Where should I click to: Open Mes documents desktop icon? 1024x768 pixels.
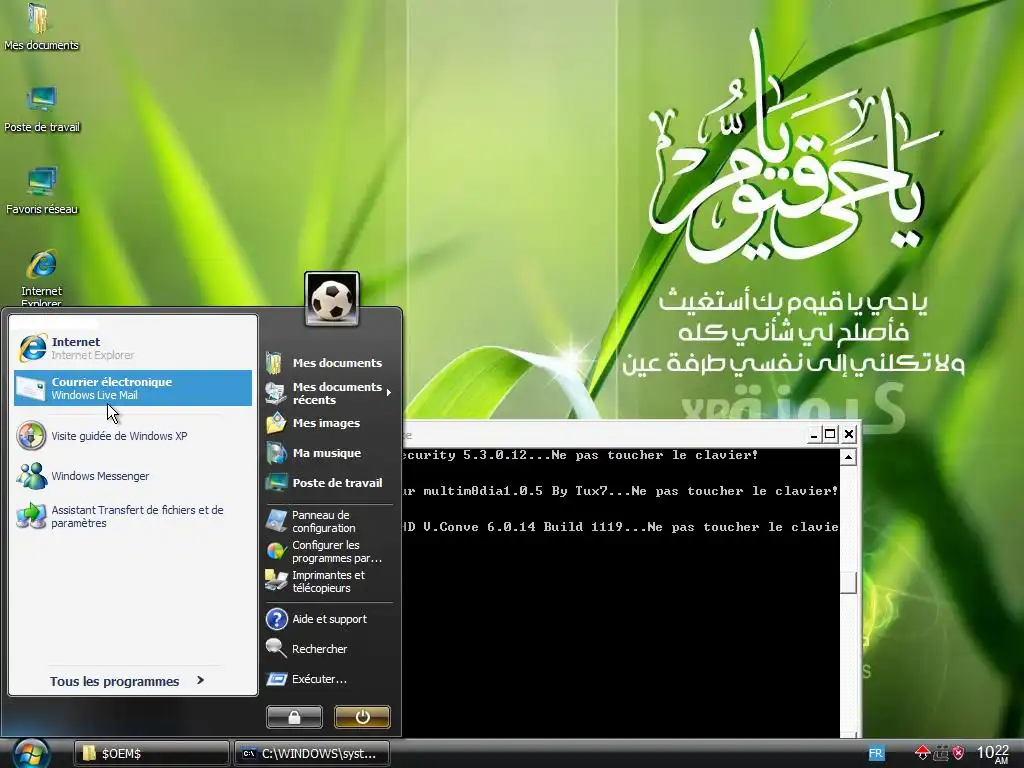point(41,27)
